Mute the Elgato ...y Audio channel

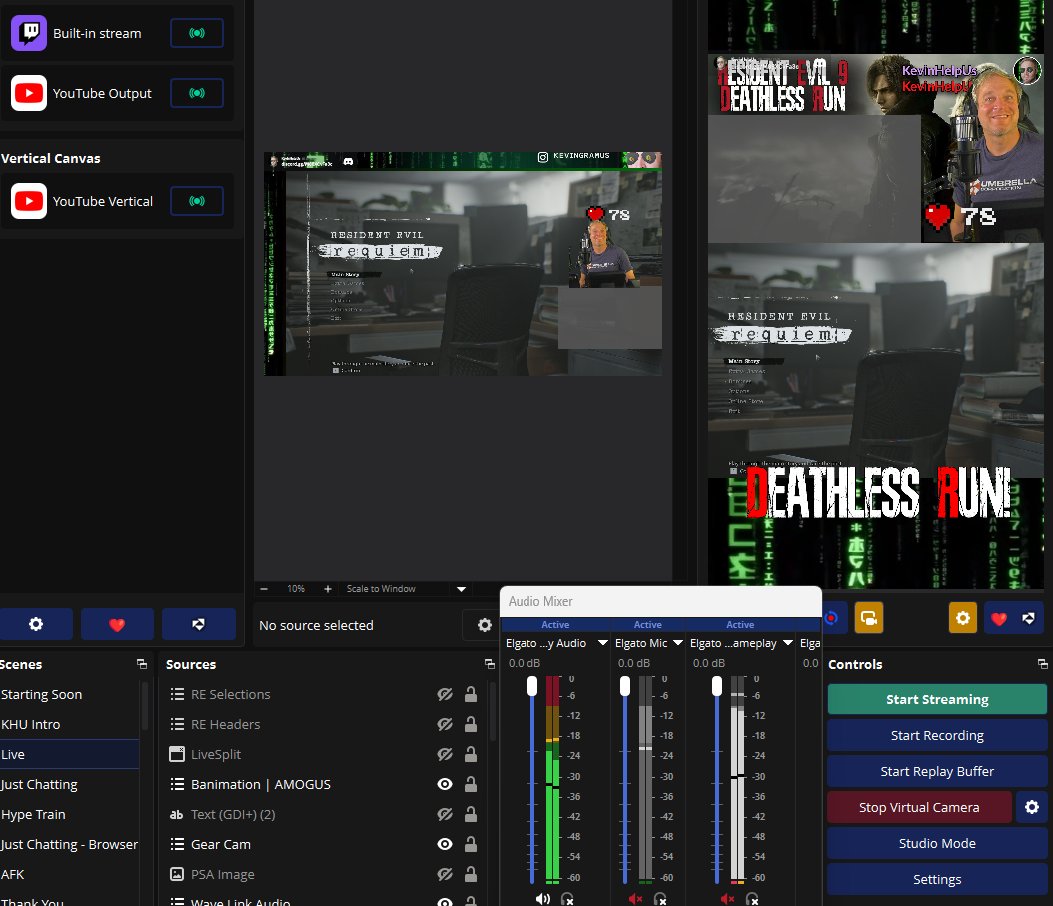543,899
